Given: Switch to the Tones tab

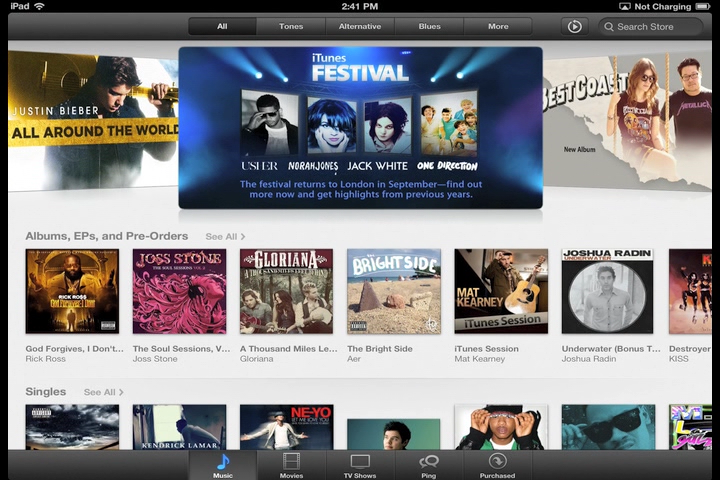Looking at the screenshot, I should (291, 27).
